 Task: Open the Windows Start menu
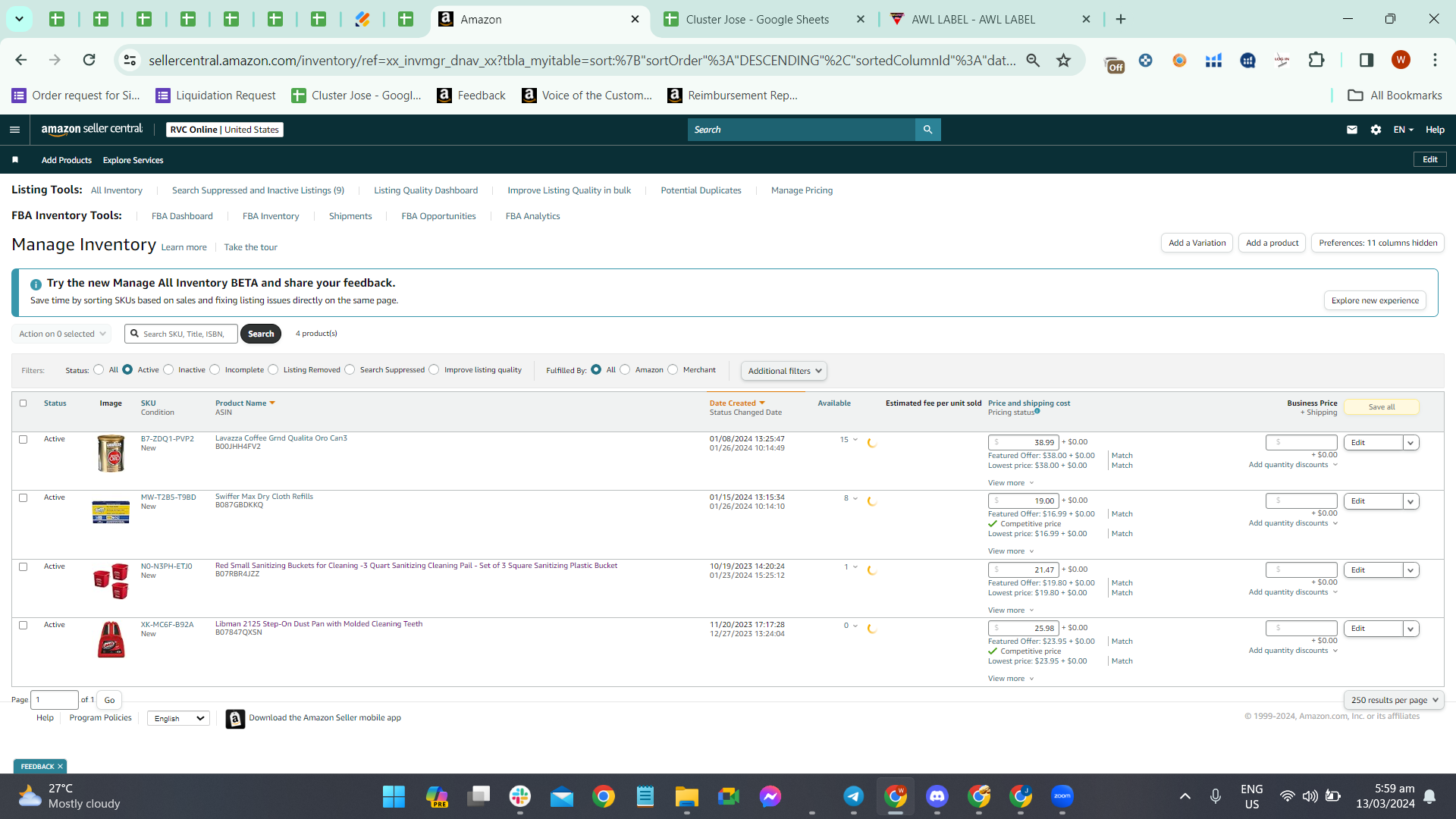pos(394,796)
